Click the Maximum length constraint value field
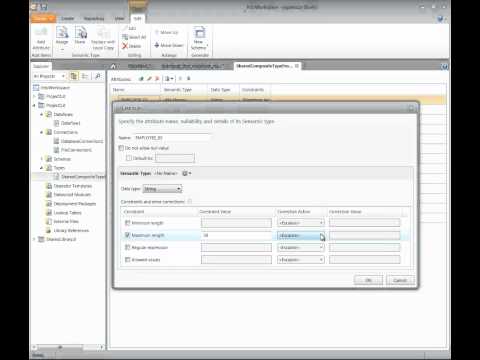The width and height of the screenshot is (480, 360). [x=236, y=235]
